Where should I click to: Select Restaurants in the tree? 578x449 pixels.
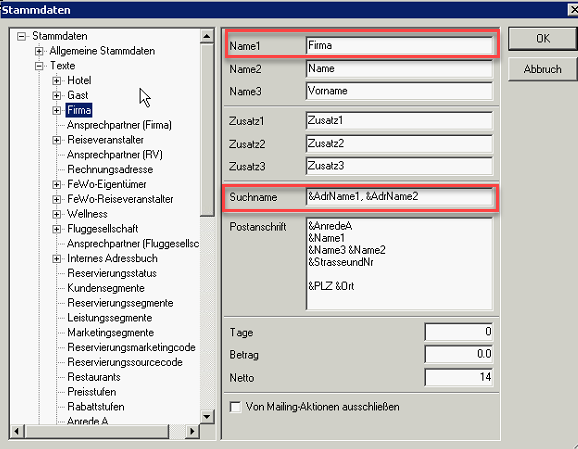coord(94,377)
